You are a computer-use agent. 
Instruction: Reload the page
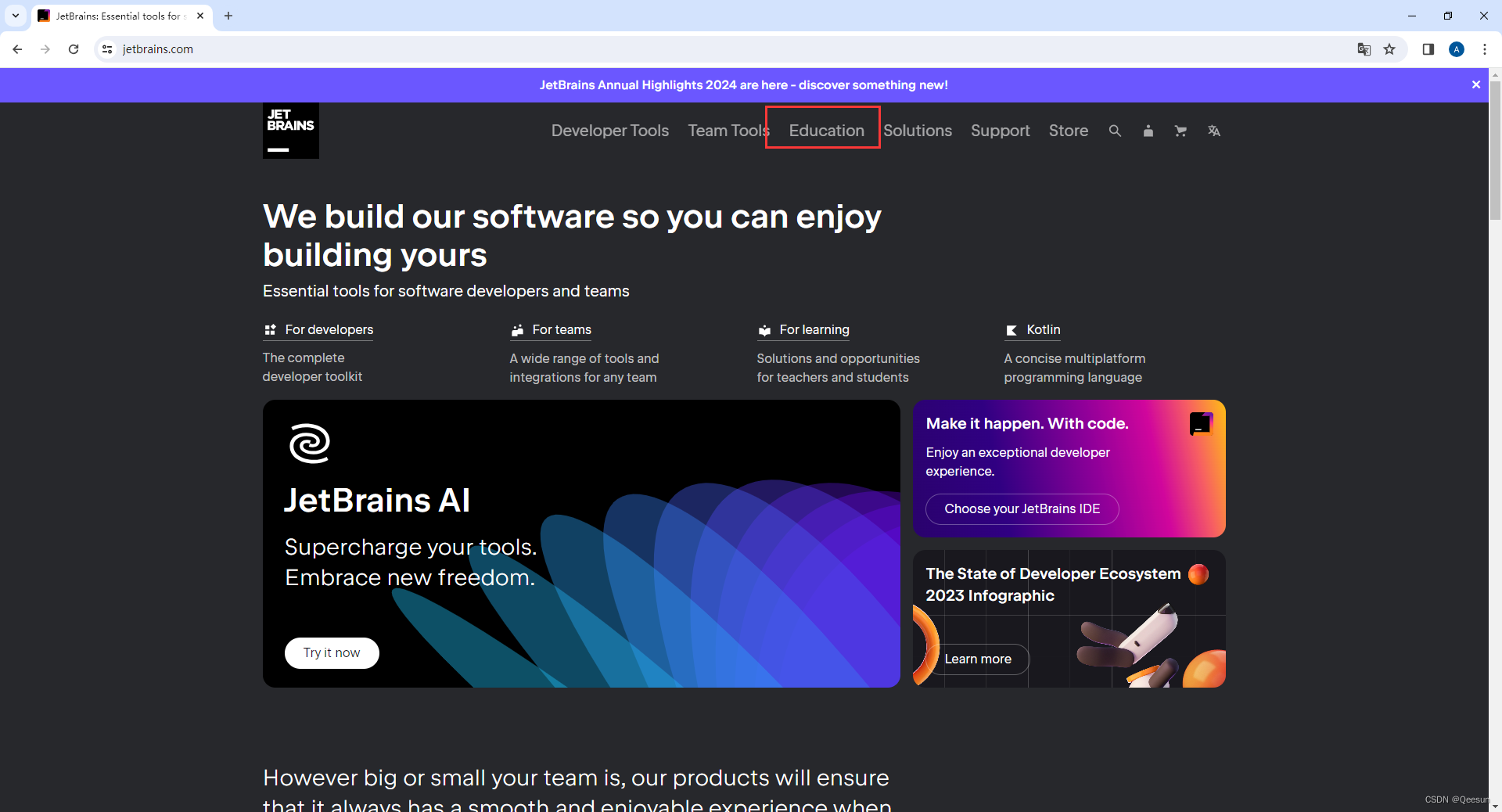[x=74, y=49]
